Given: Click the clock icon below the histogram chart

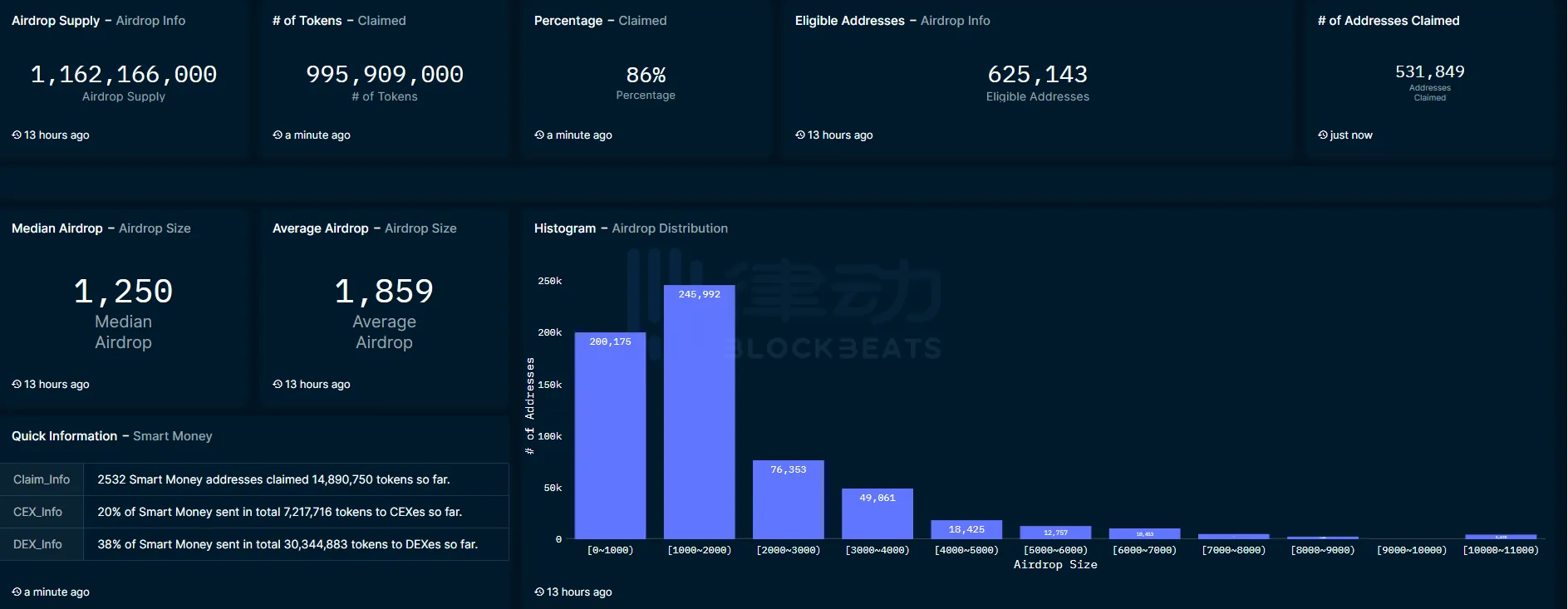Looking at the screenshot, I should 539,592.
